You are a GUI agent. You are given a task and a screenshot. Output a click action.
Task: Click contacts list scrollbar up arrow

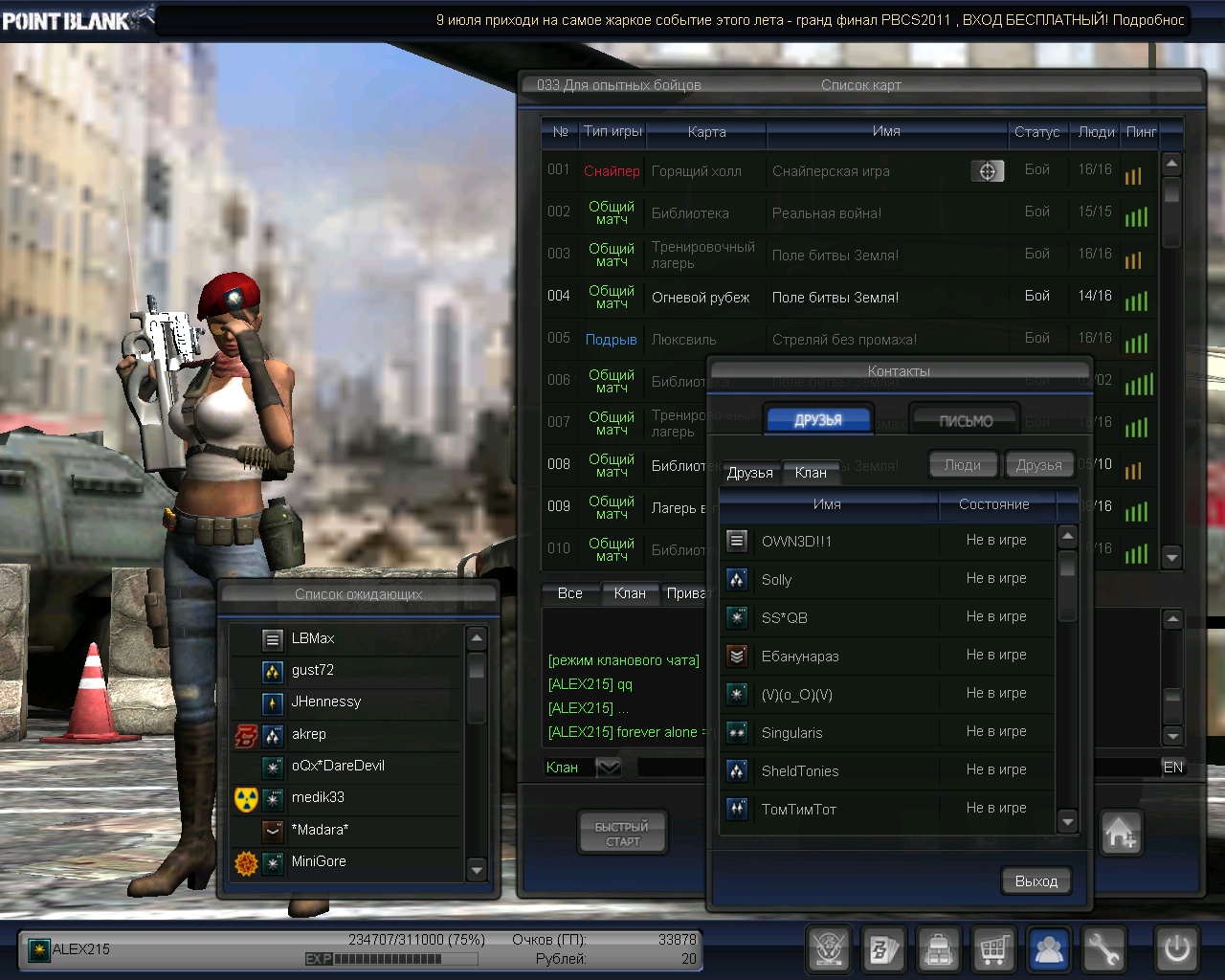click(x=1068, y=536)
